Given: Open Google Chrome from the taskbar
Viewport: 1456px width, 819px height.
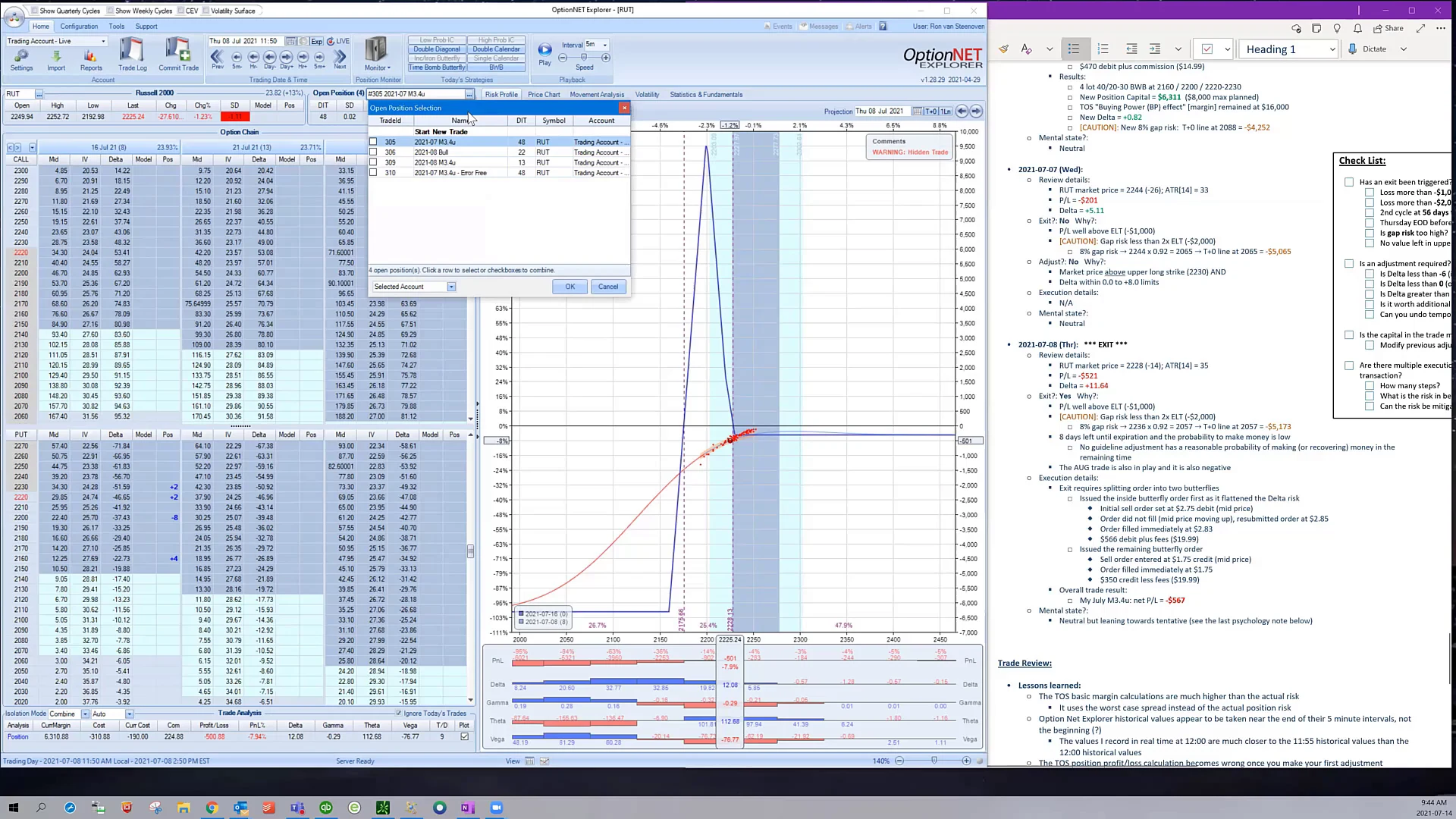Looking at the screenshot, I should click(x=212, y=808).
